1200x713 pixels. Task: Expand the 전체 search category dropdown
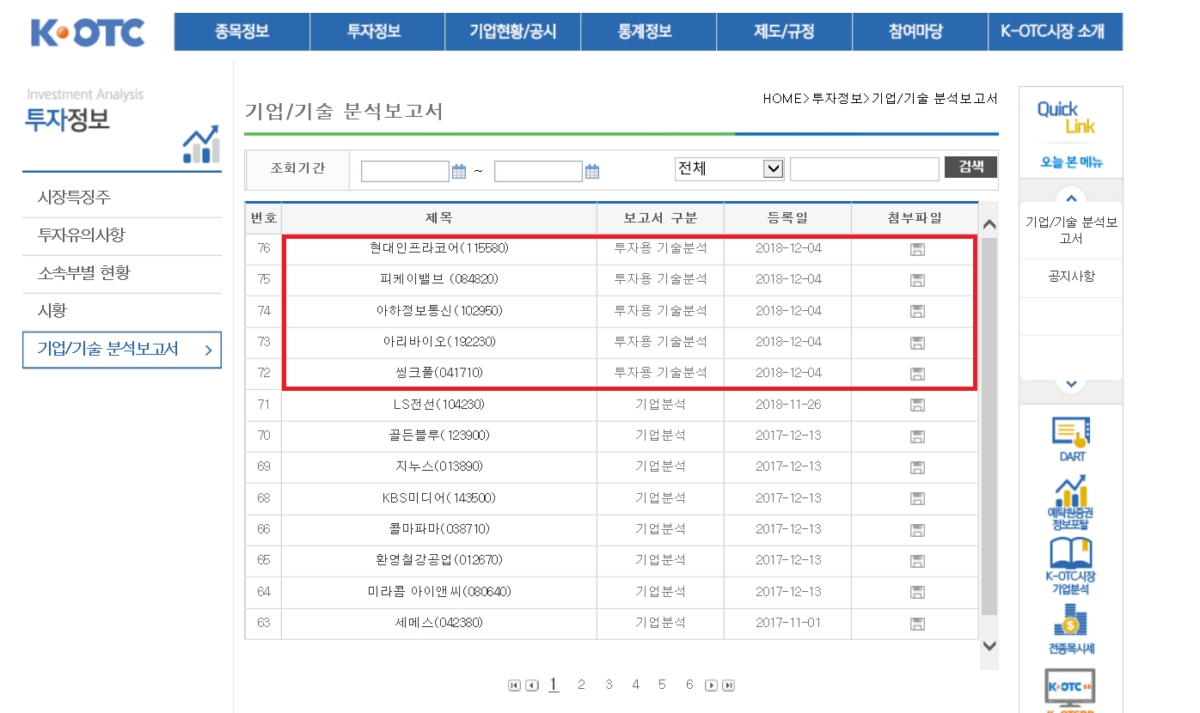772,169
